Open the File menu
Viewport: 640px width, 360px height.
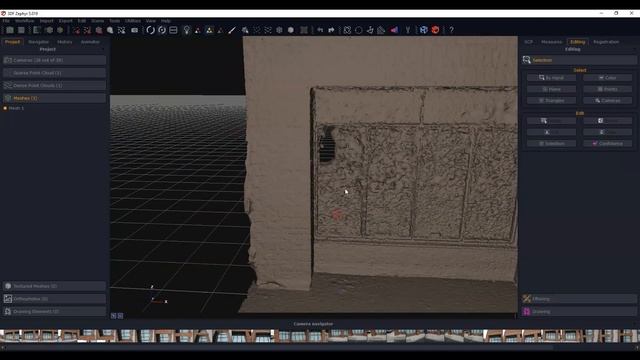click(6, 21)
